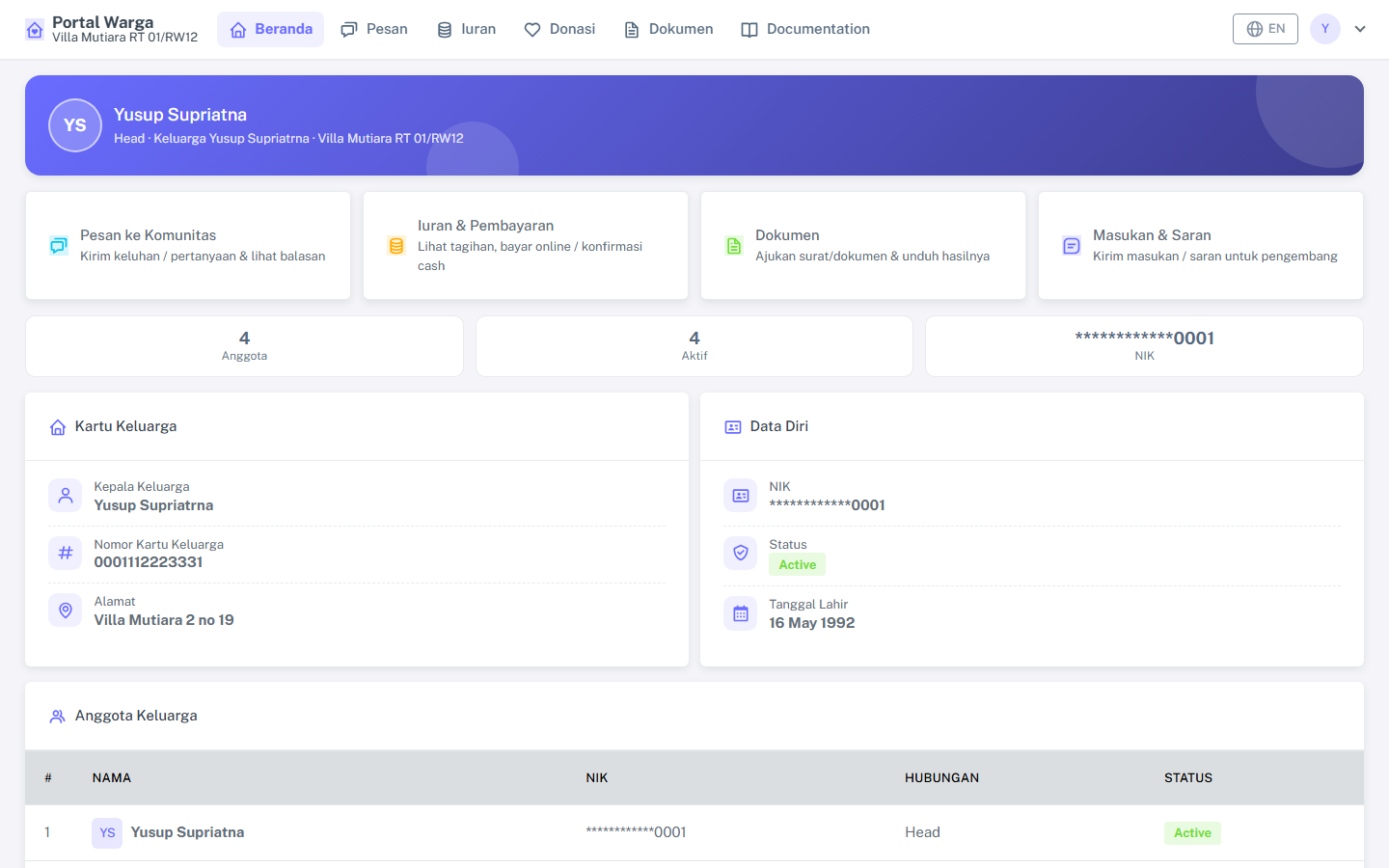This screenshot has height=868, width=1389.
Task: Switch language with the EN button
Action: pyautogui.click(x=1266, y=29)
